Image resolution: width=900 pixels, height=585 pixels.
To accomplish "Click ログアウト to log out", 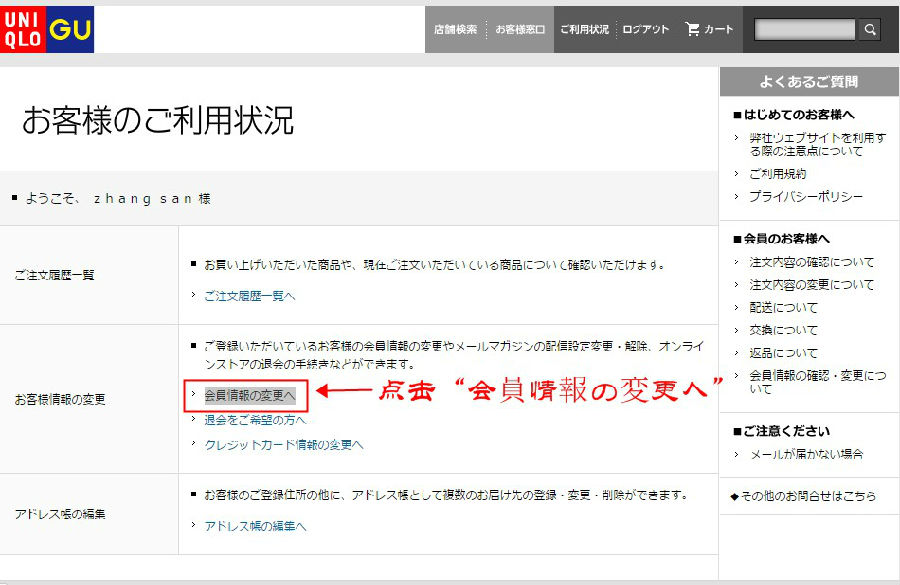I will [x=646, y=30].
